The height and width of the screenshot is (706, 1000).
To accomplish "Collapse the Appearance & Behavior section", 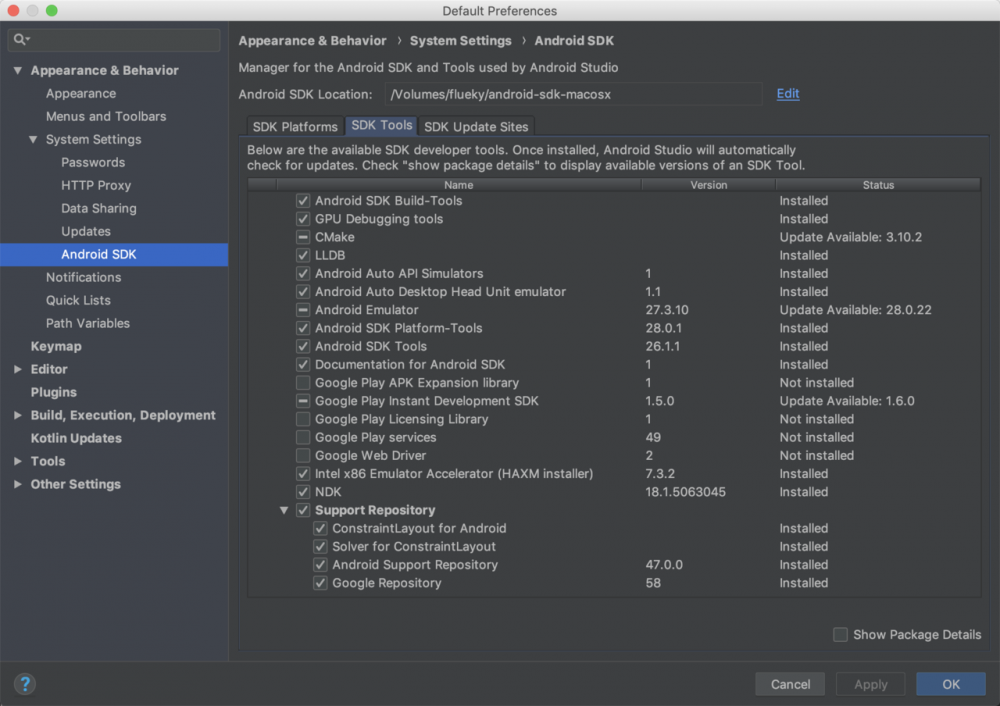I will [17, 71].
